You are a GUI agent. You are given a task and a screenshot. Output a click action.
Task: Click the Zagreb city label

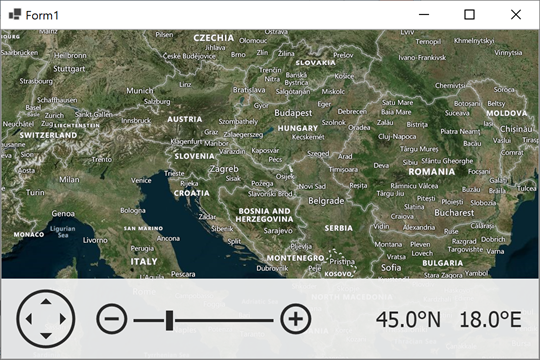click(224, 169)
